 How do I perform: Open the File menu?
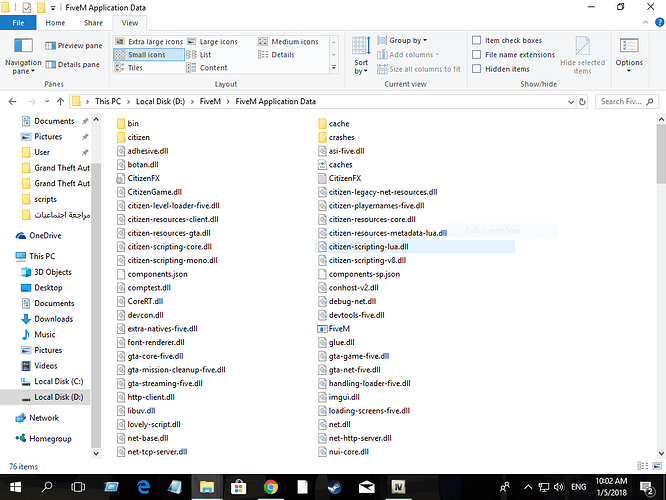tap(18, 23)
